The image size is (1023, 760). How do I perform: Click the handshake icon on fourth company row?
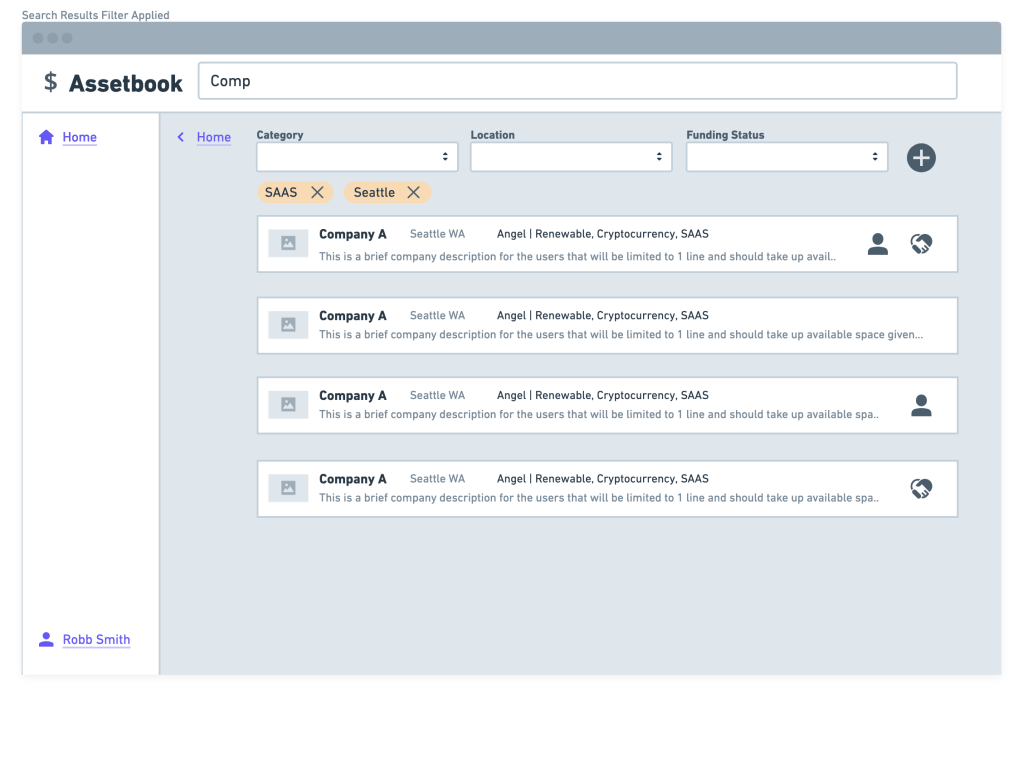pos(921,489)
